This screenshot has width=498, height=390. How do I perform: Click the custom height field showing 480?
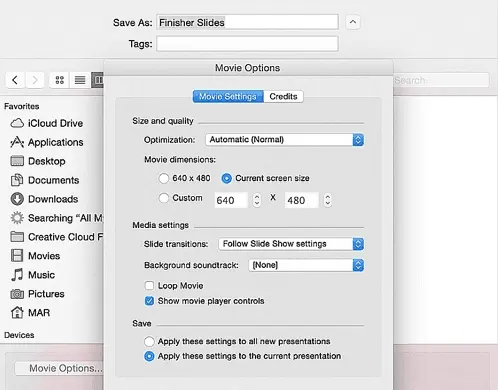click(302, 200)
